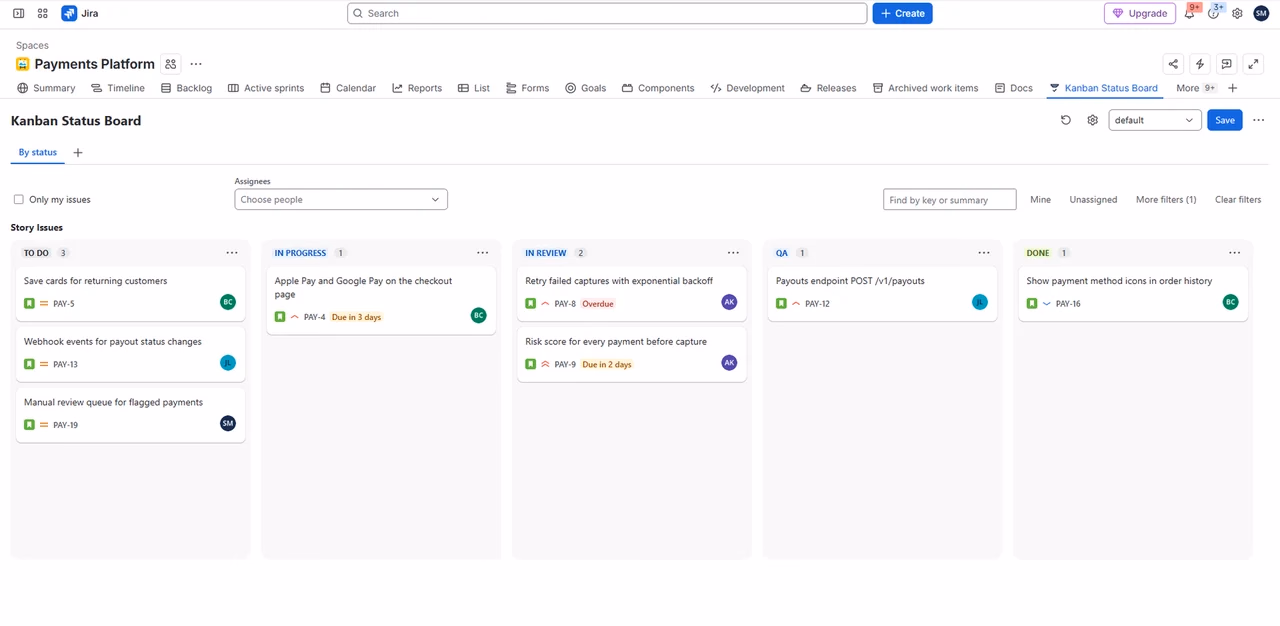Click the board refresh icon

[1066, 120]
